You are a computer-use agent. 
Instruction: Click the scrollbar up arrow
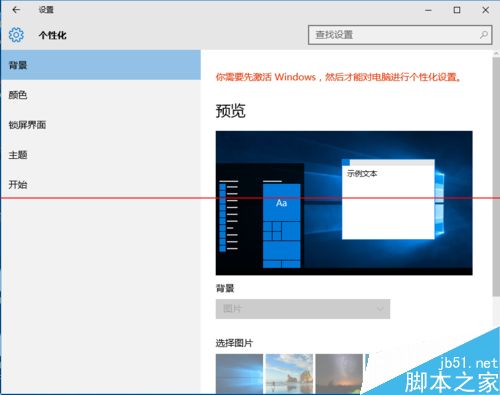(x=496, y=53)
